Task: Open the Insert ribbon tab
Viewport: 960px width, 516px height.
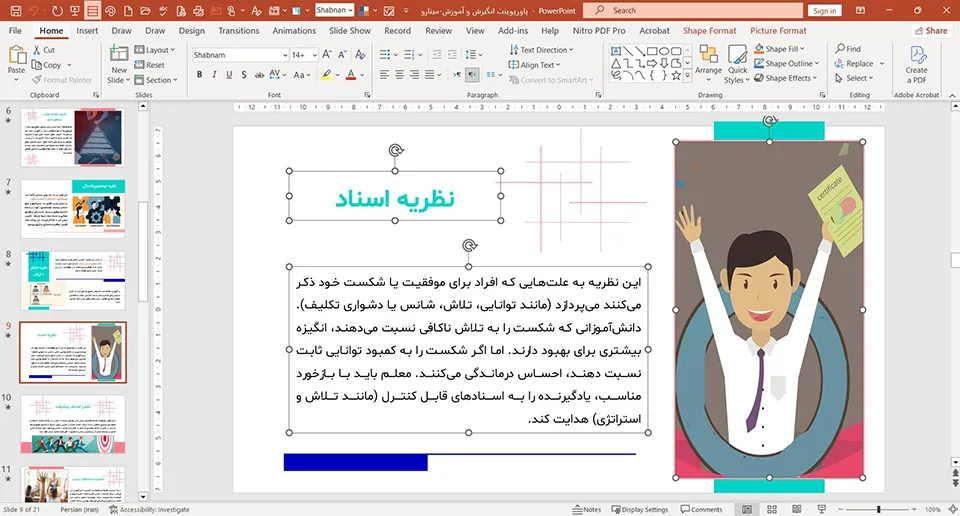Action: (x=87, y=31)
